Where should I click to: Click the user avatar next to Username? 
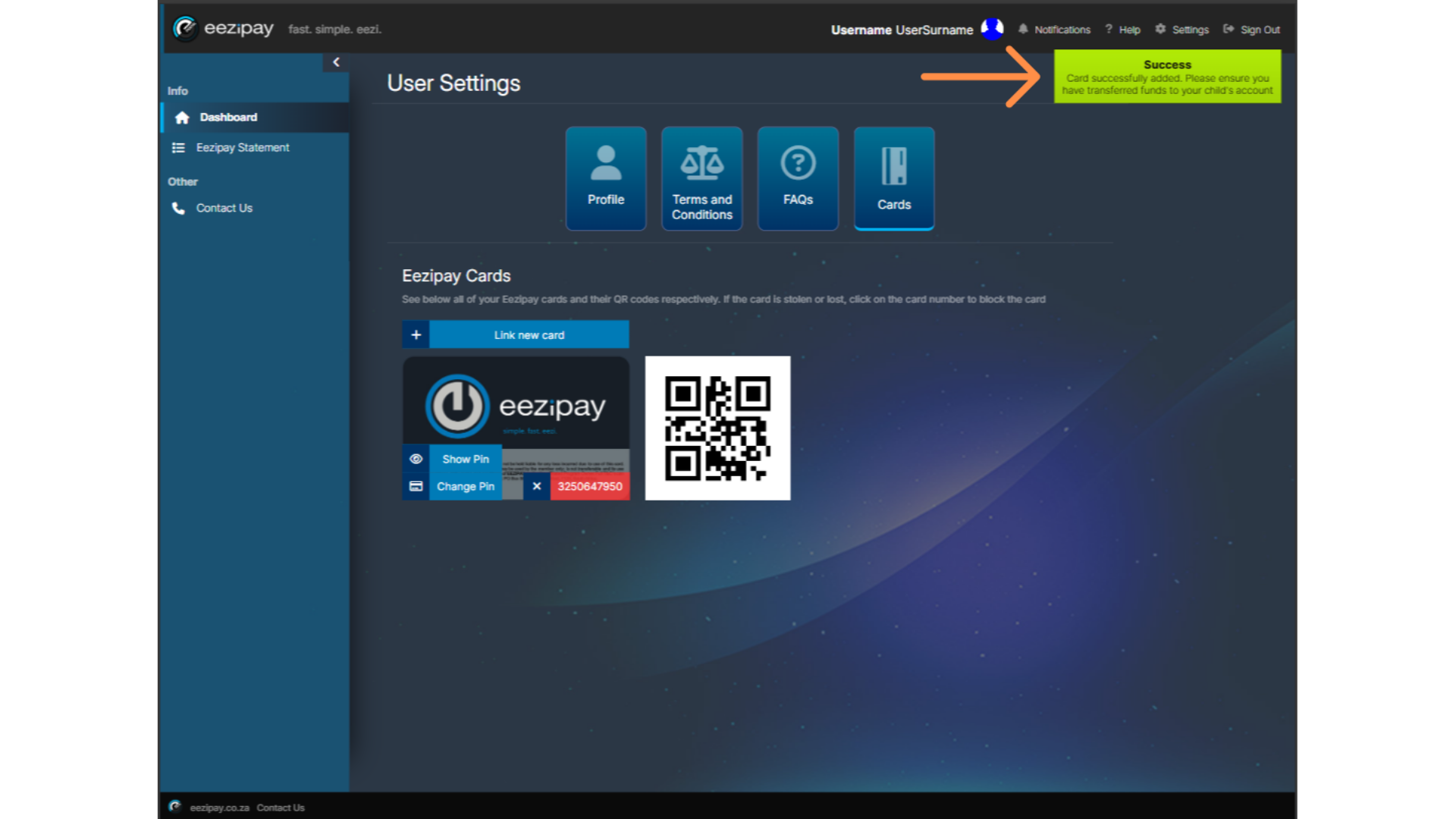(x=992, y=29)
